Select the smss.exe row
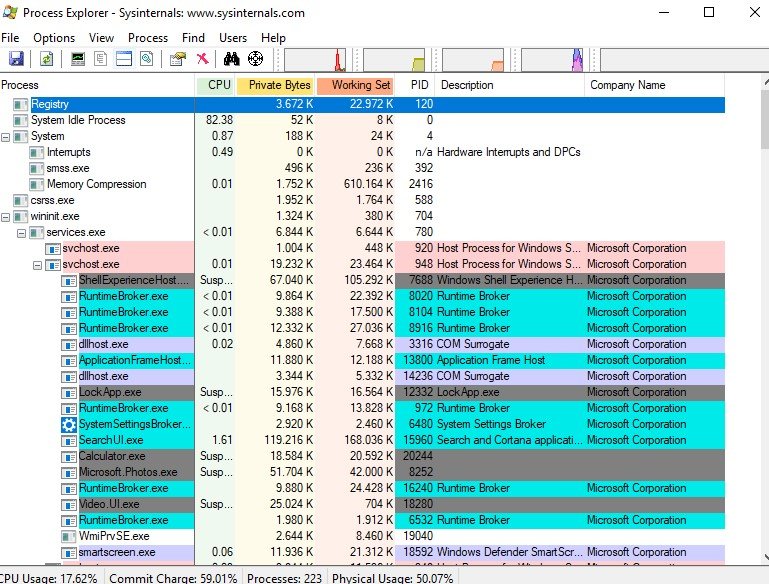Screen dimensions: 769x584 pyautogui.click(x=362, y=168)
